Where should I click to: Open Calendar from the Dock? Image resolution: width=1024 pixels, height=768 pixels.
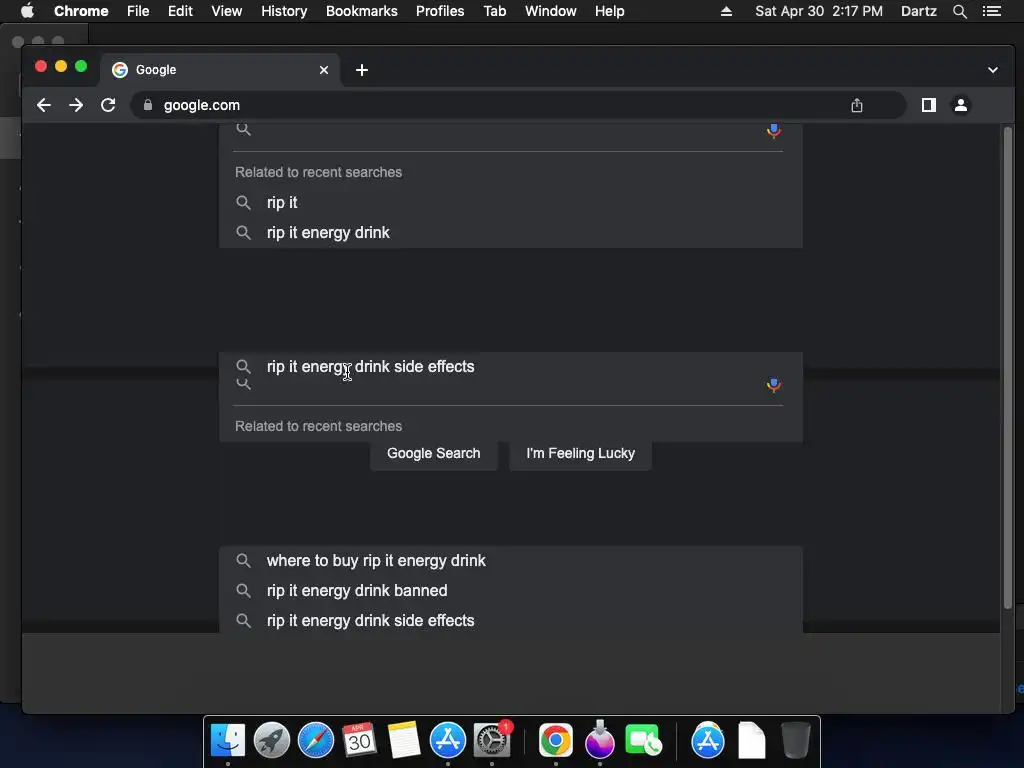[359, 741]
